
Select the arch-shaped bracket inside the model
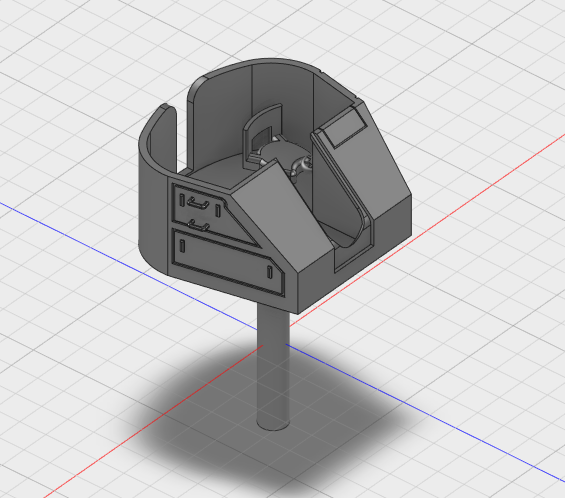click(263, 137)
